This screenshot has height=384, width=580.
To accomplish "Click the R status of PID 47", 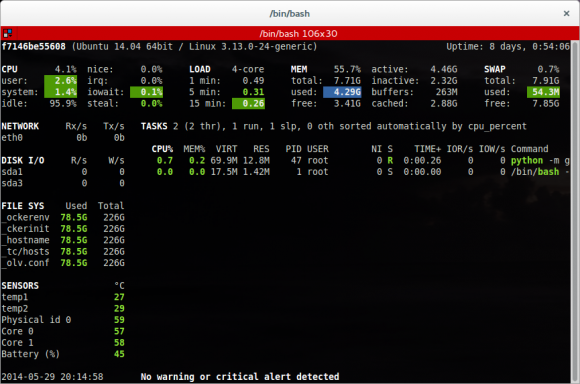I will click(x=390, y=161).
